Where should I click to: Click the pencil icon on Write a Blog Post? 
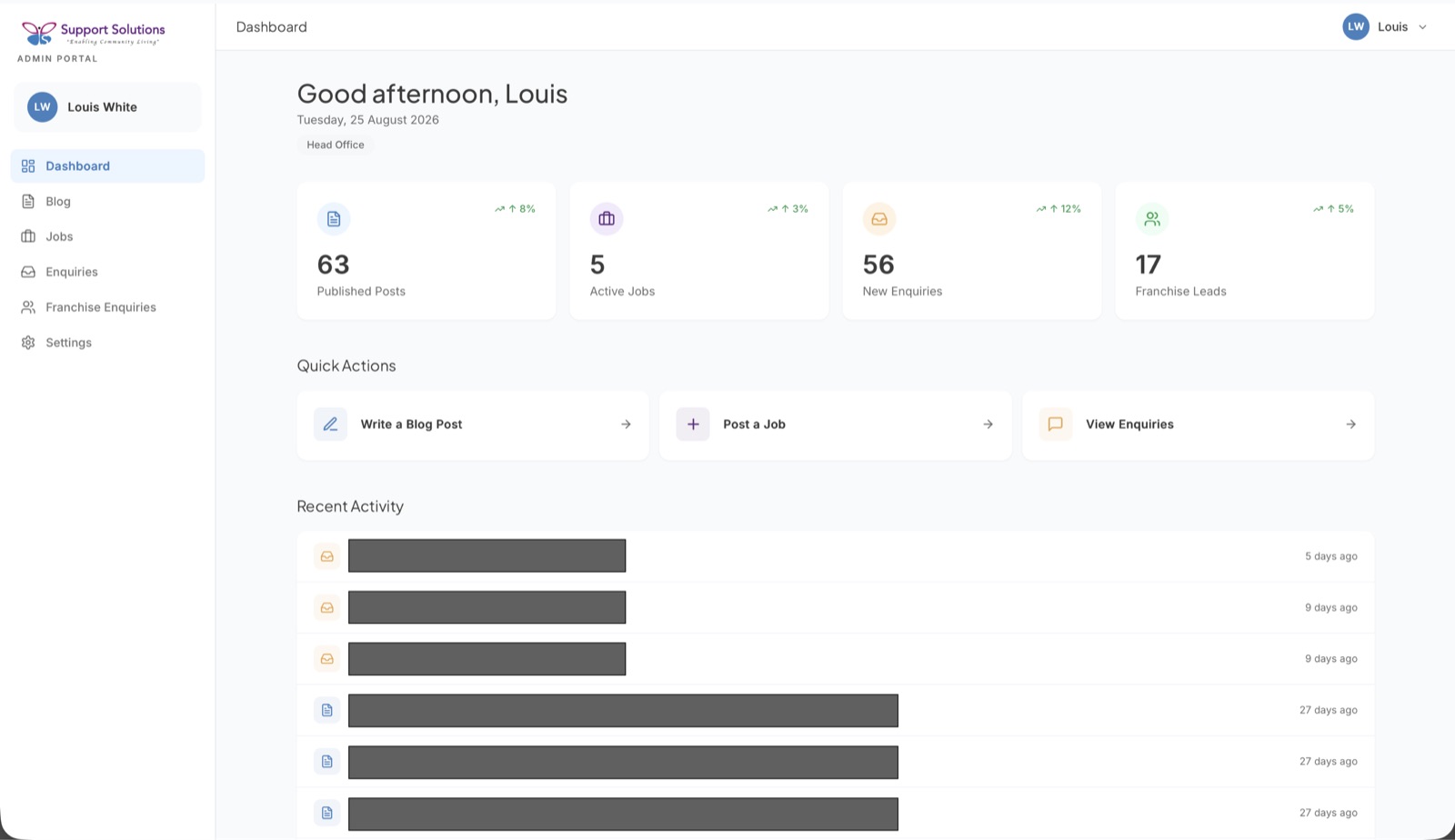coord(330,425)
